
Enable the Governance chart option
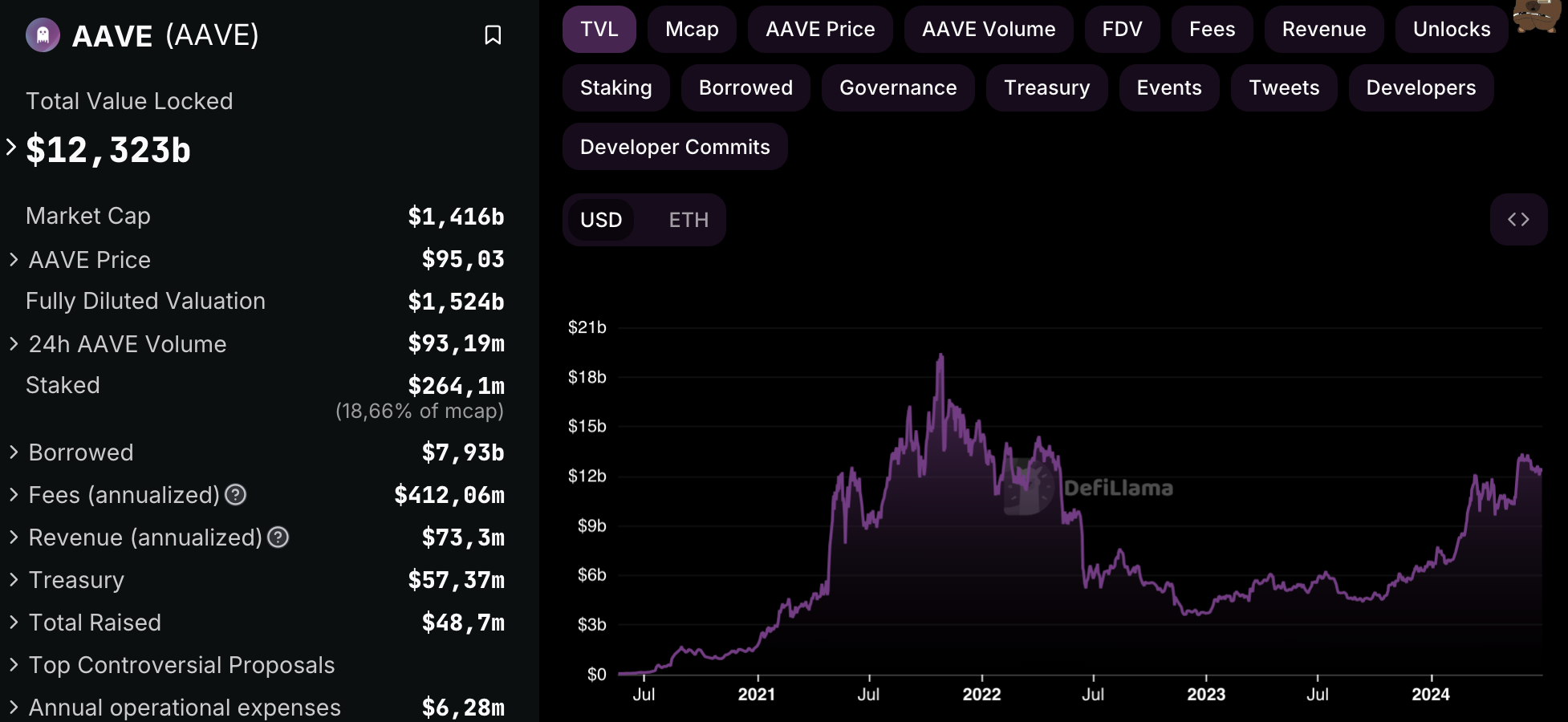click(898, 88)
